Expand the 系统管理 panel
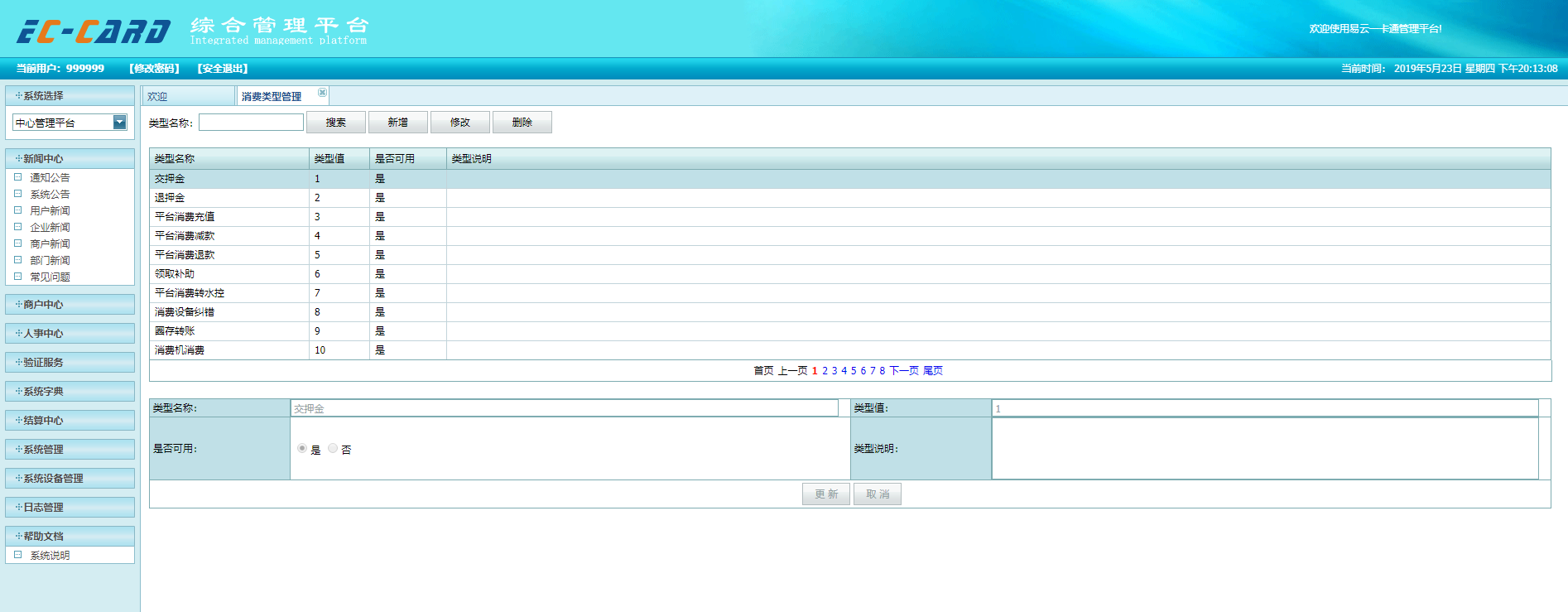Viewport: 1568px width, 612px height. point(70,449)
